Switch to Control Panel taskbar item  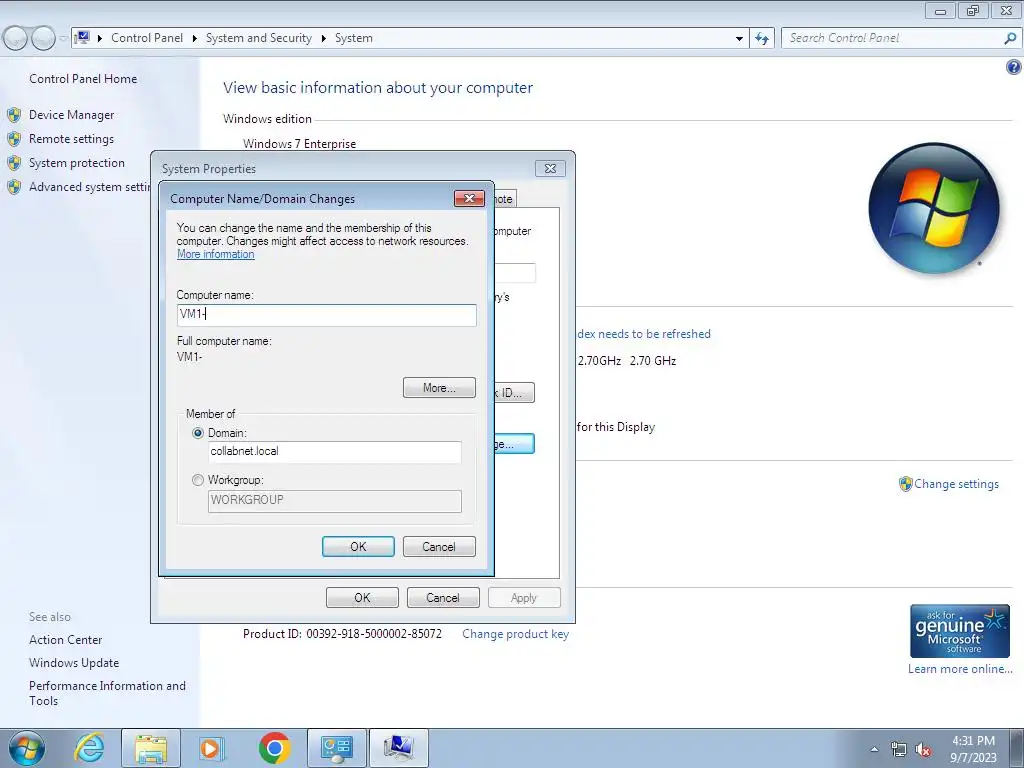point(337,748)
